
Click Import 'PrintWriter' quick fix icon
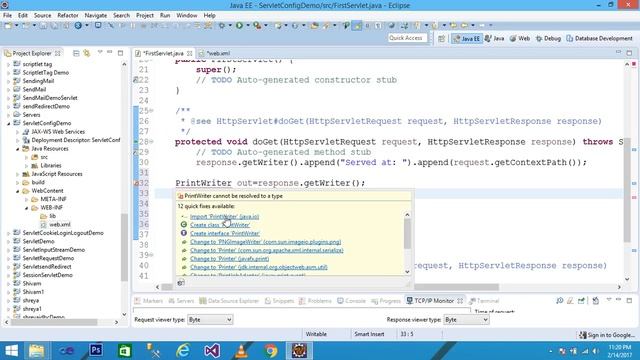184,216
